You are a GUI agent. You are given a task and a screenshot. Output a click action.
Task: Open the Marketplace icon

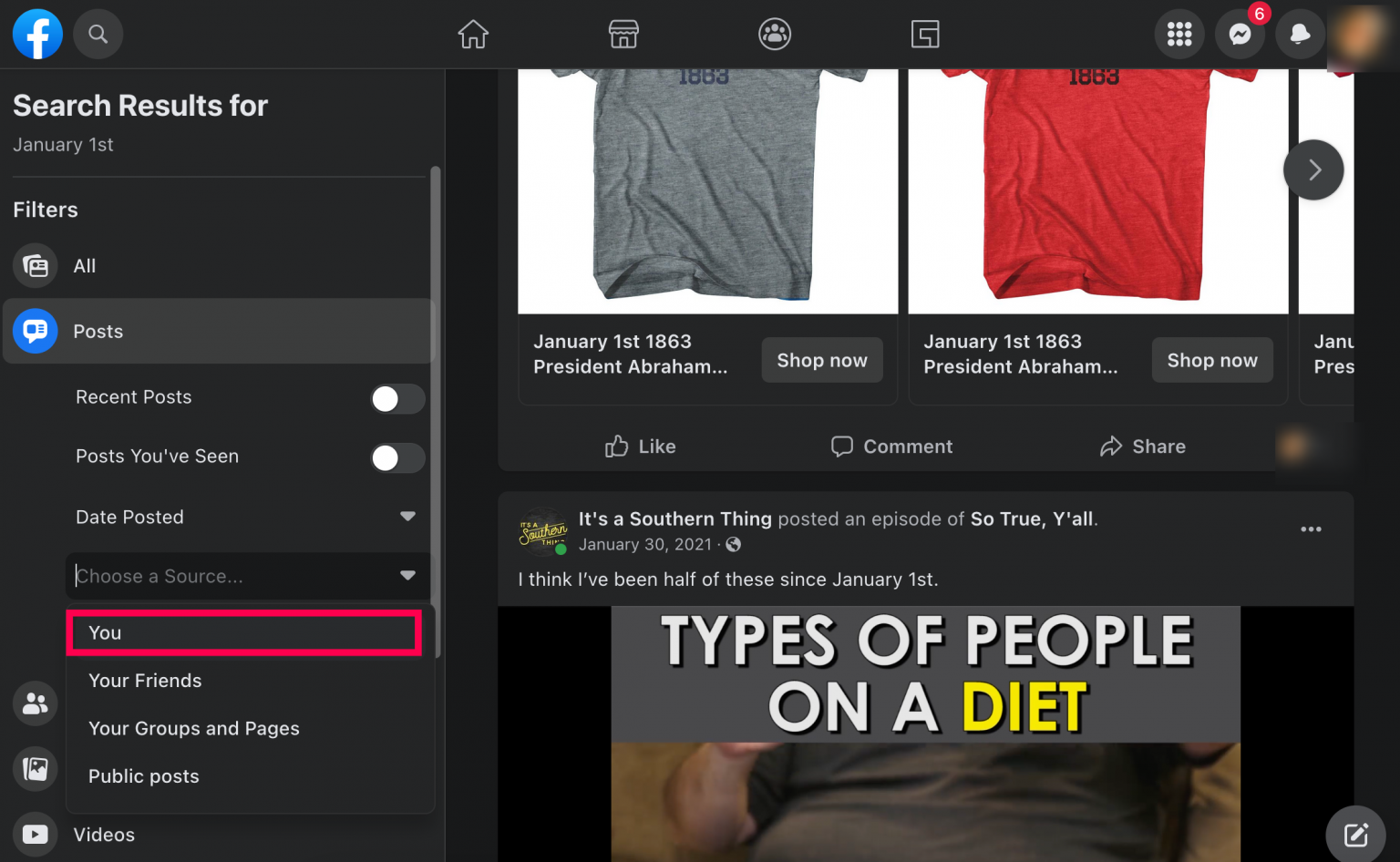pos(623,34)
